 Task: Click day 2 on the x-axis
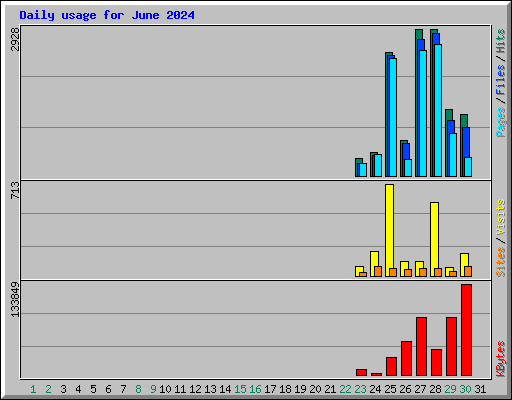tap(48, 389)
